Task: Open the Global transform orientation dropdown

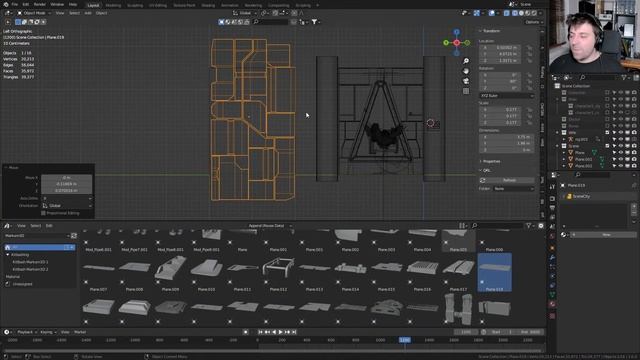Action: [x=245, y=13]
